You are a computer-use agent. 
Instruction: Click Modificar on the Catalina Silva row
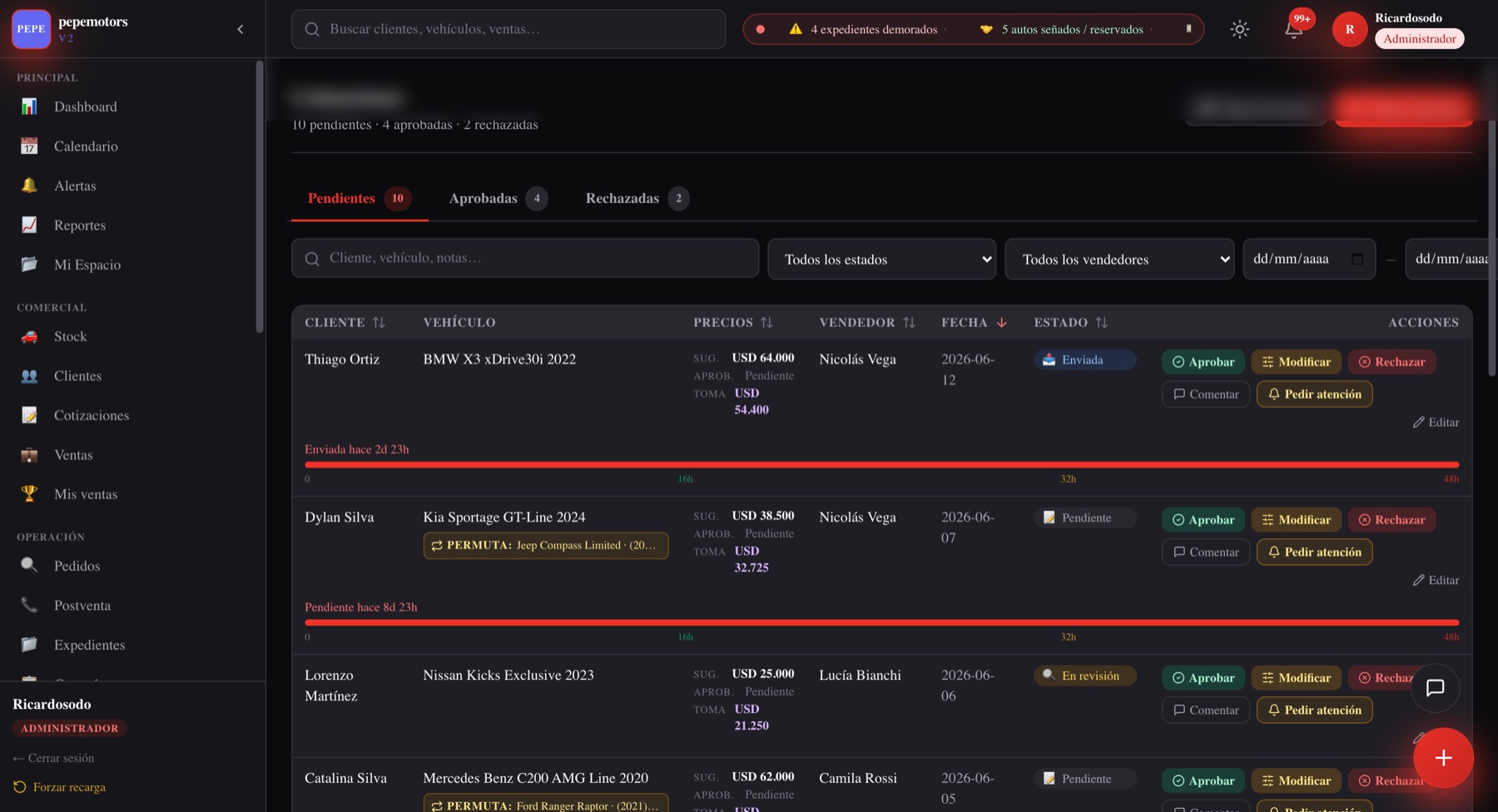click(x=1297, y=781)
